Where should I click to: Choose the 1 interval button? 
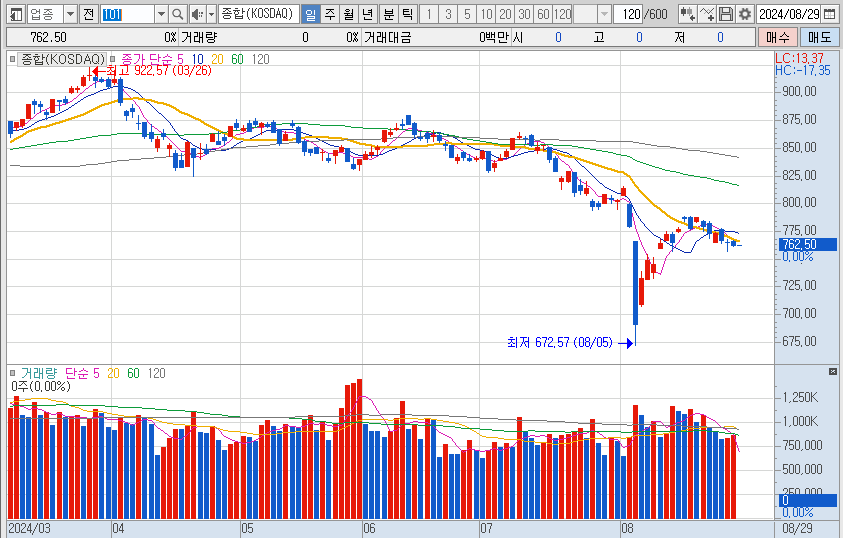[x=428, y=14]
